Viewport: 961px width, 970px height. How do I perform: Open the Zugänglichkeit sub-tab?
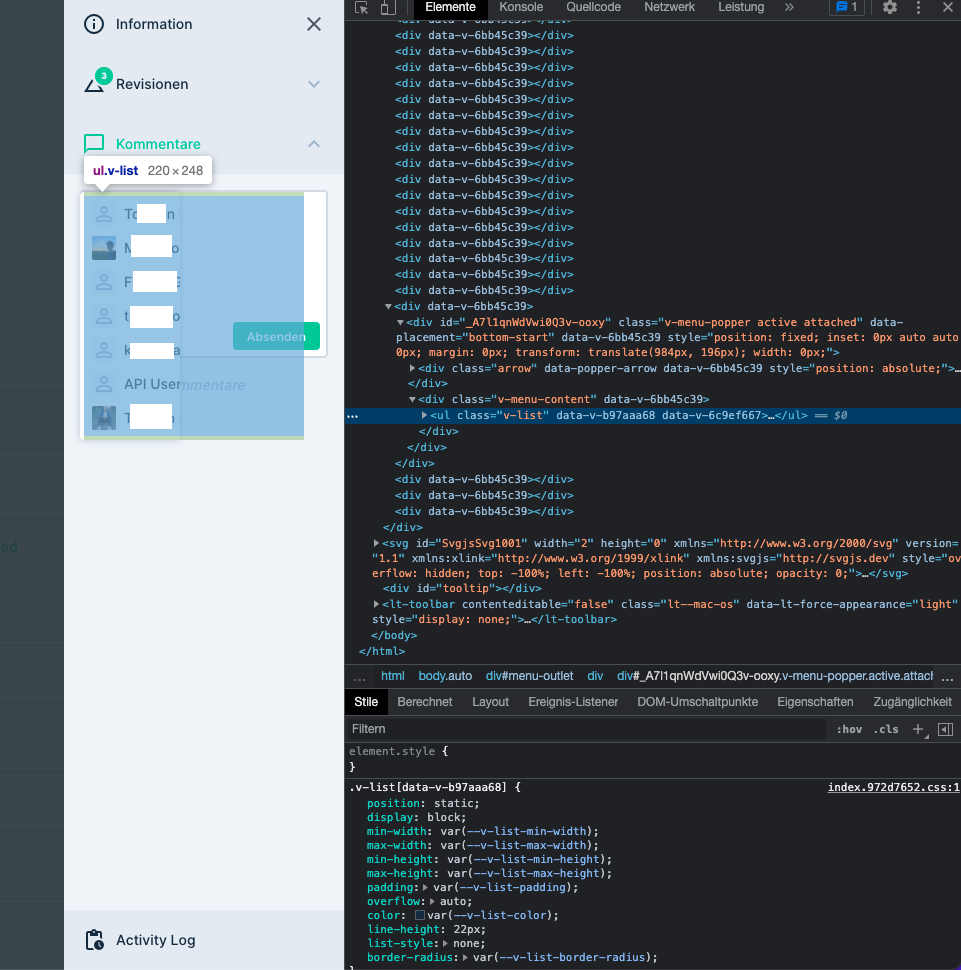912,702
